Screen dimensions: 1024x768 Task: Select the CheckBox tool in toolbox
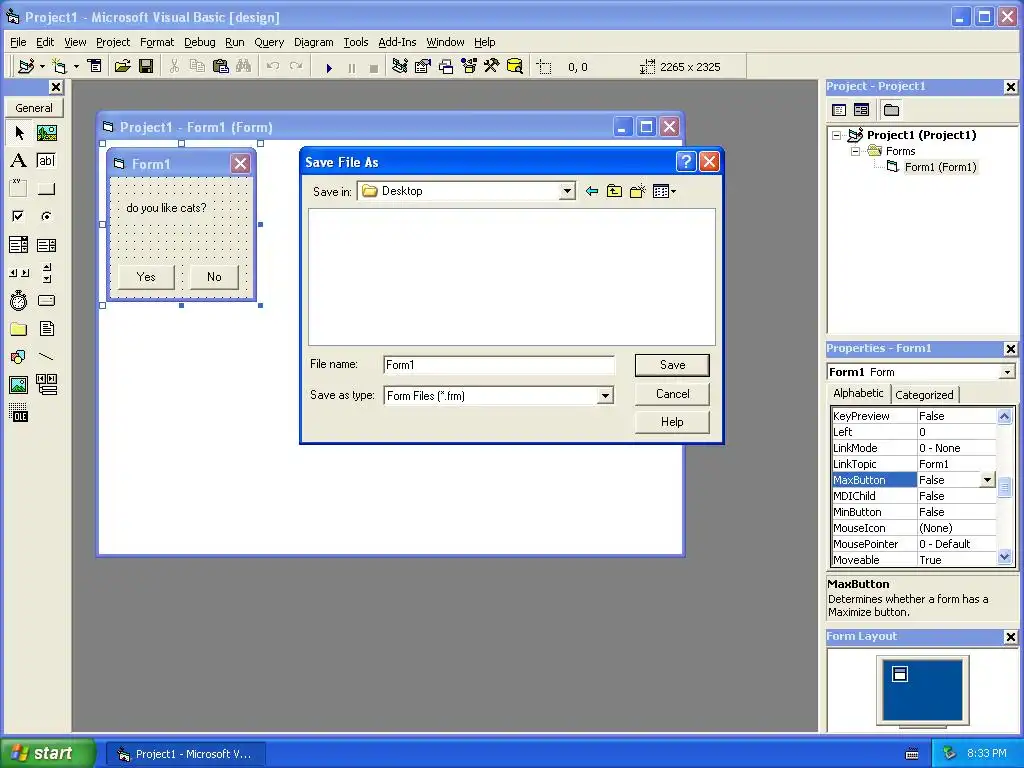[19, 216]
